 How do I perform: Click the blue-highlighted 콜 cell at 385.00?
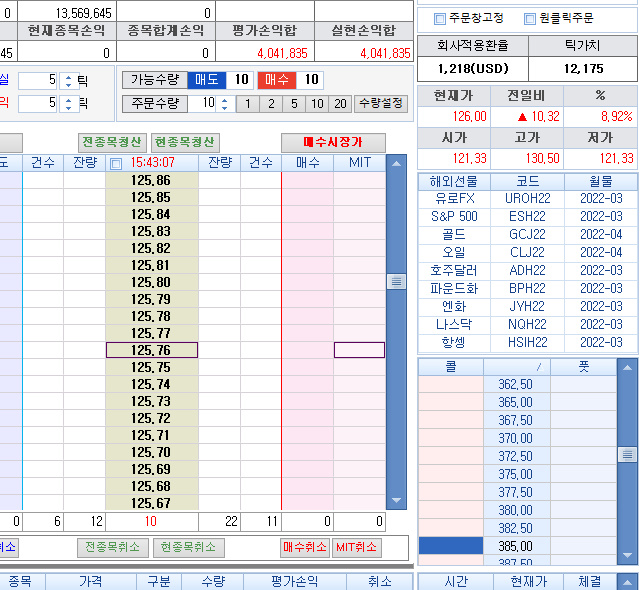click(x=451, y=546)
